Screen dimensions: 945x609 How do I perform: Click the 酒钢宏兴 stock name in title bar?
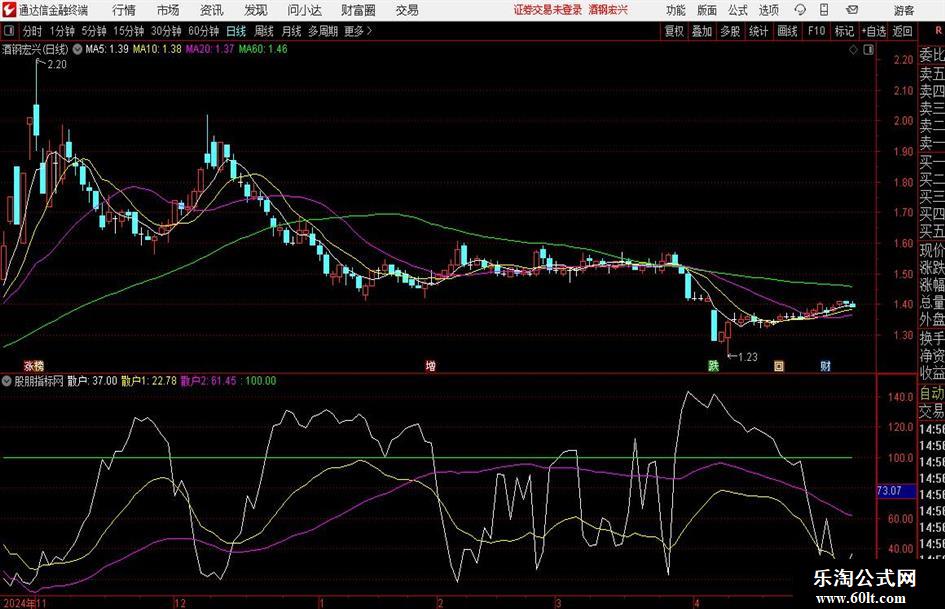point(608,10)
